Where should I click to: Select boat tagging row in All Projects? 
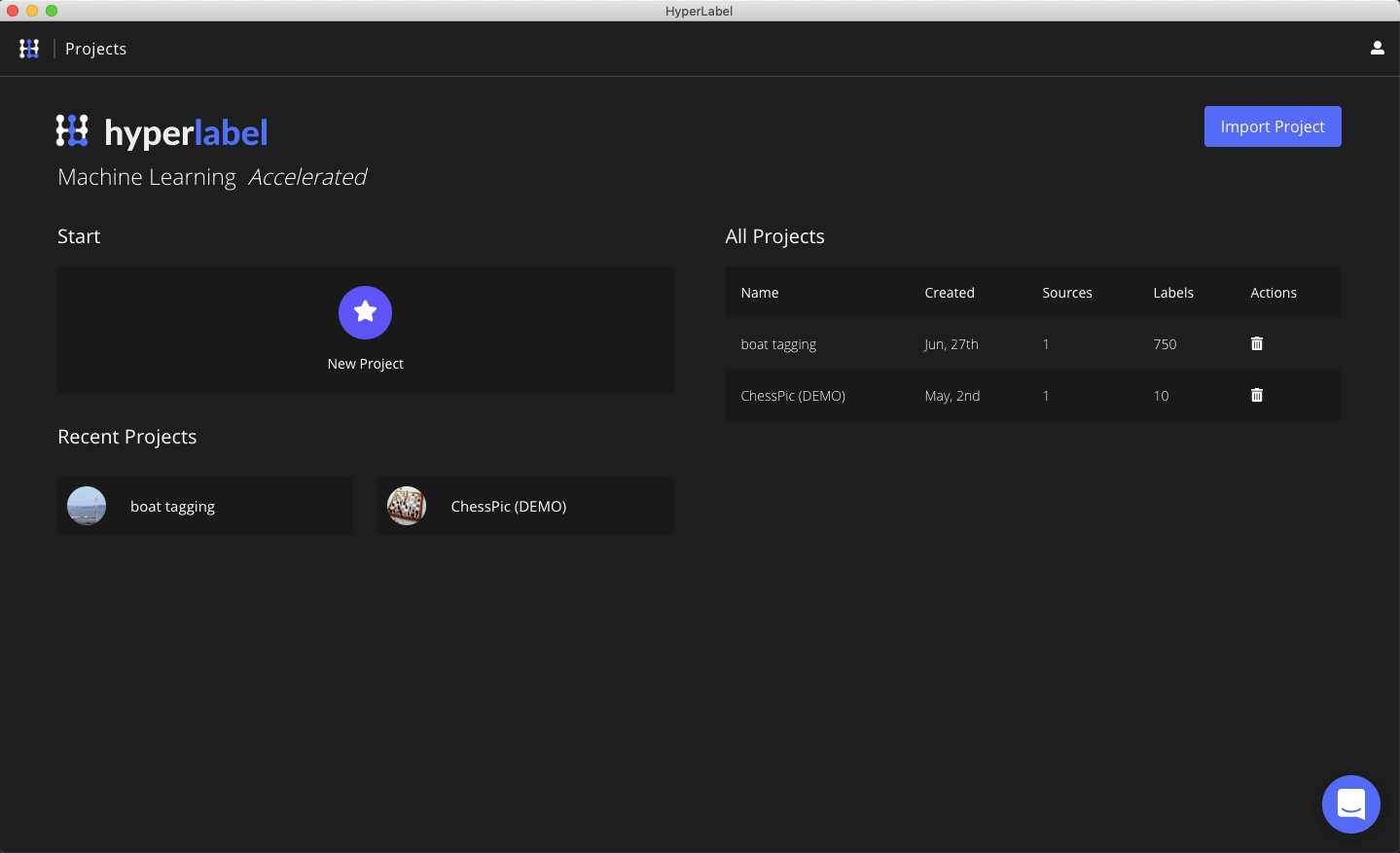coord(778,344)
